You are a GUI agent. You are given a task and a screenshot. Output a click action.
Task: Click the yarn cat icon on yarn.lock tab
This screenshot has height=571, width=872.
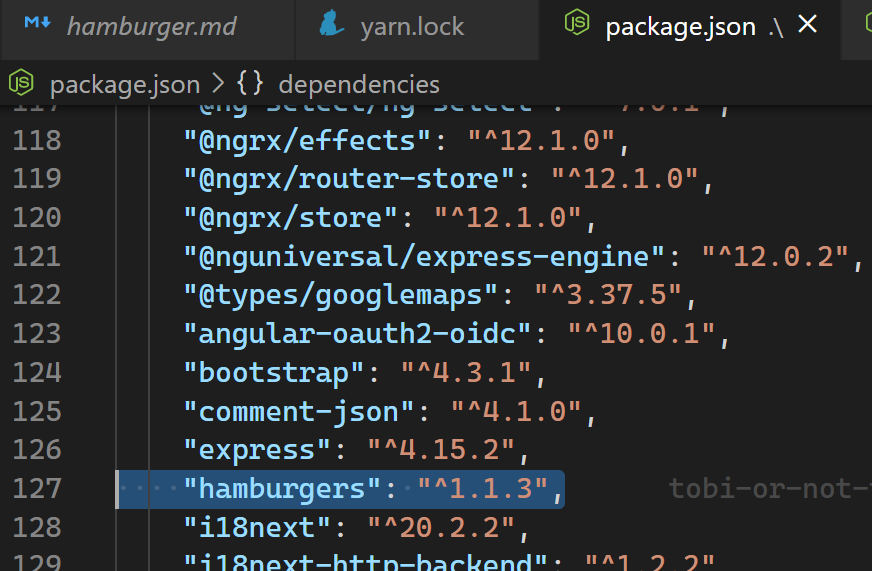(332, 23)
